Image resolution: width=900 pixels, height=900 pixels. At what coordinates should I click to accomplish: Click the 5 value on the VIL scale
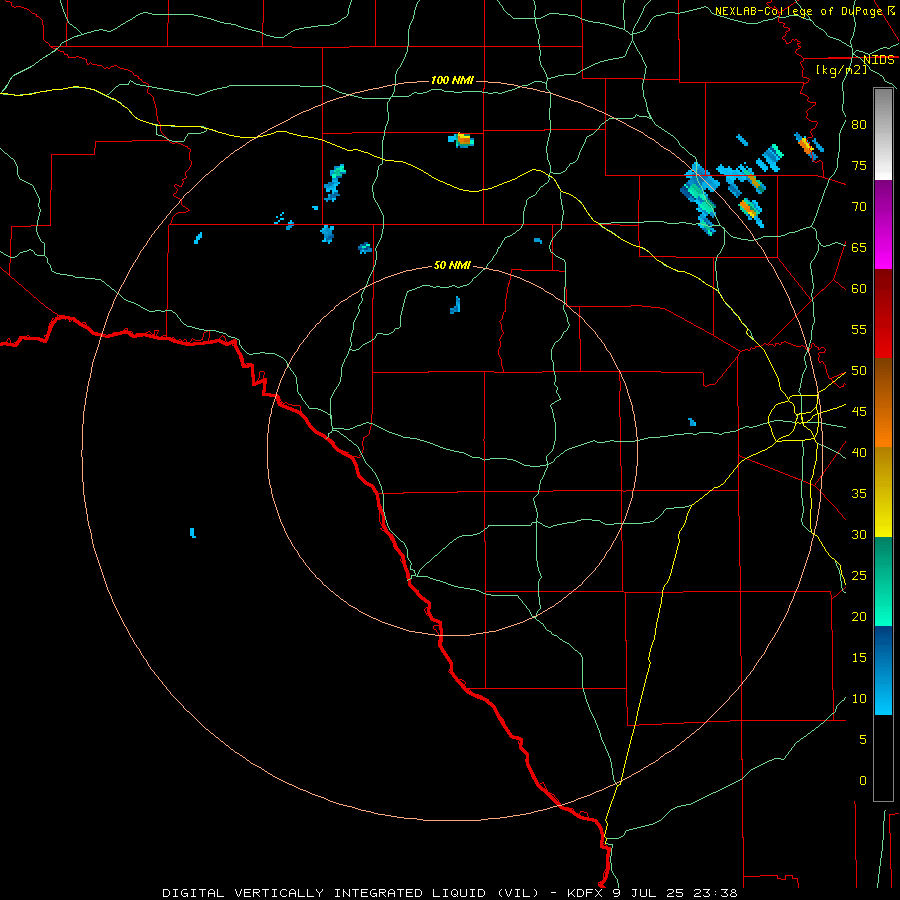point(863,740)
